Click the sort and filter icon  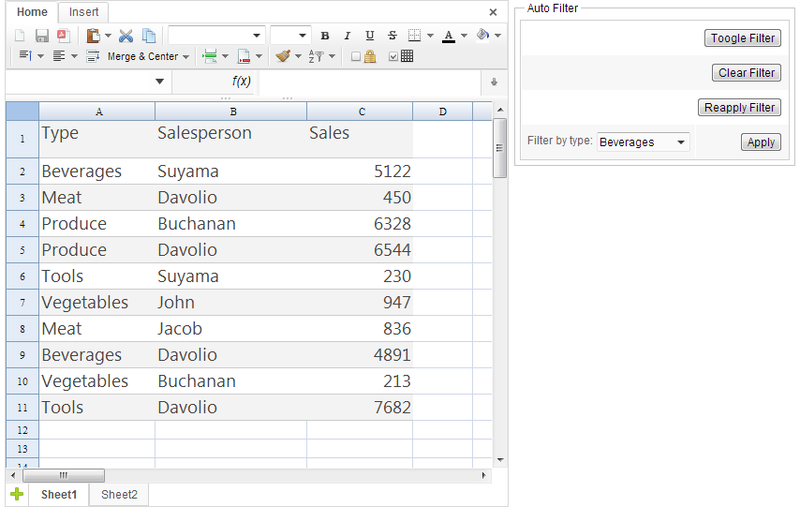pos(316,56)
